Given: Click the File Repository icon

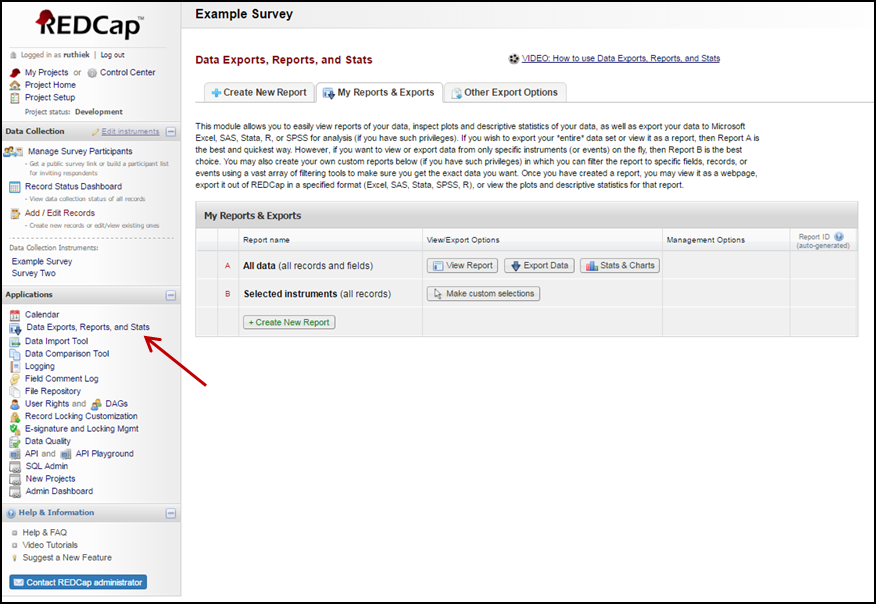Looking at the screenshot, I should [15, 391].
